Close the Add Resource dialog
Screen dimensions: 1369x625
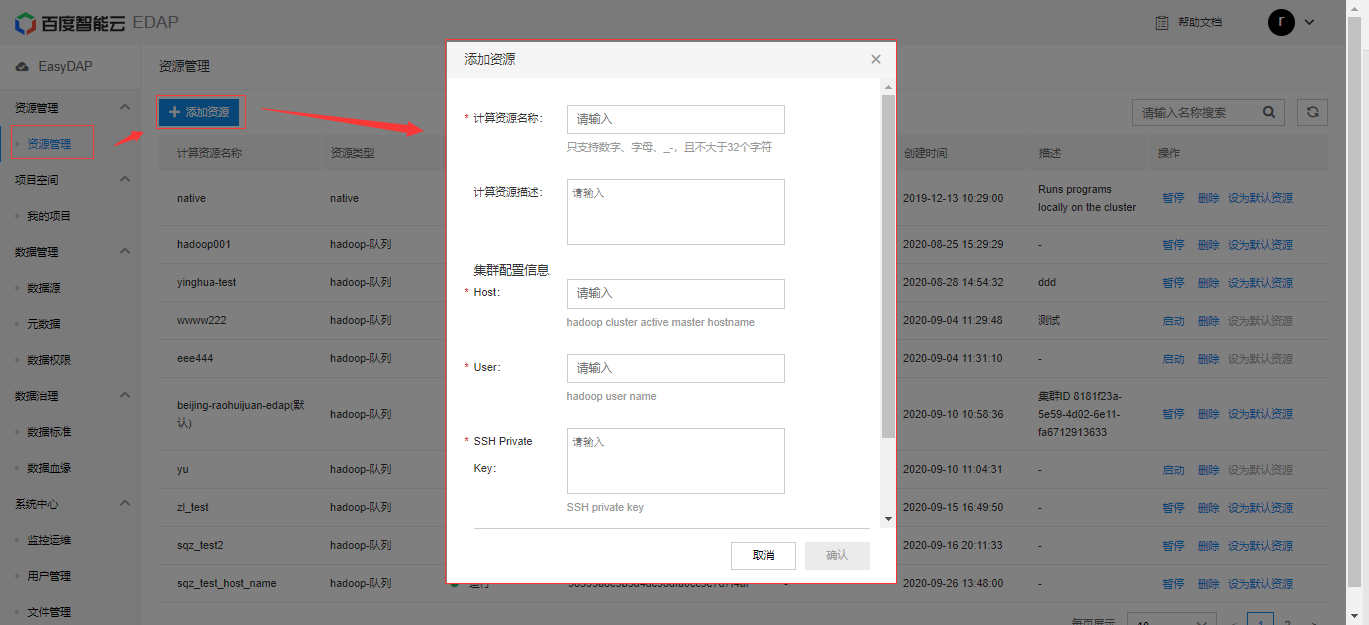tap(876, 60)
